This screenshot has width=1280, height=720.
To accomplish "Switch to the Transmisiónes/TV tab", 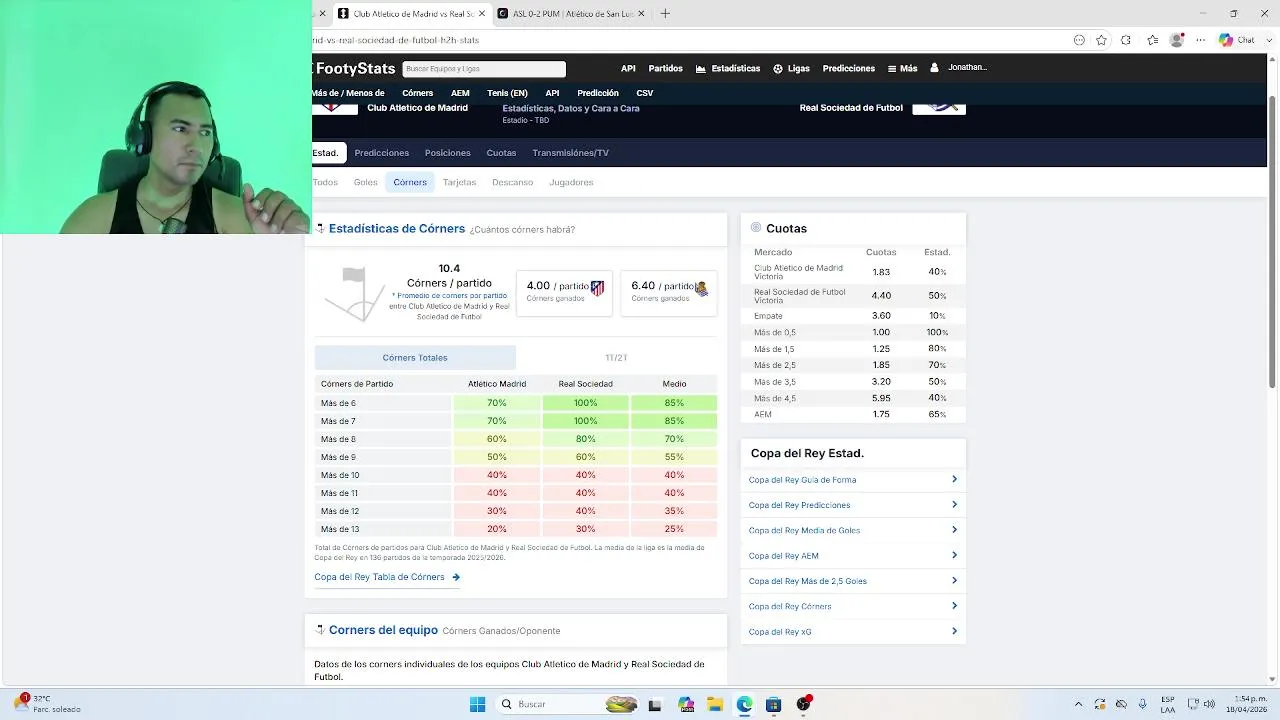I will click(x=570, y=153).
